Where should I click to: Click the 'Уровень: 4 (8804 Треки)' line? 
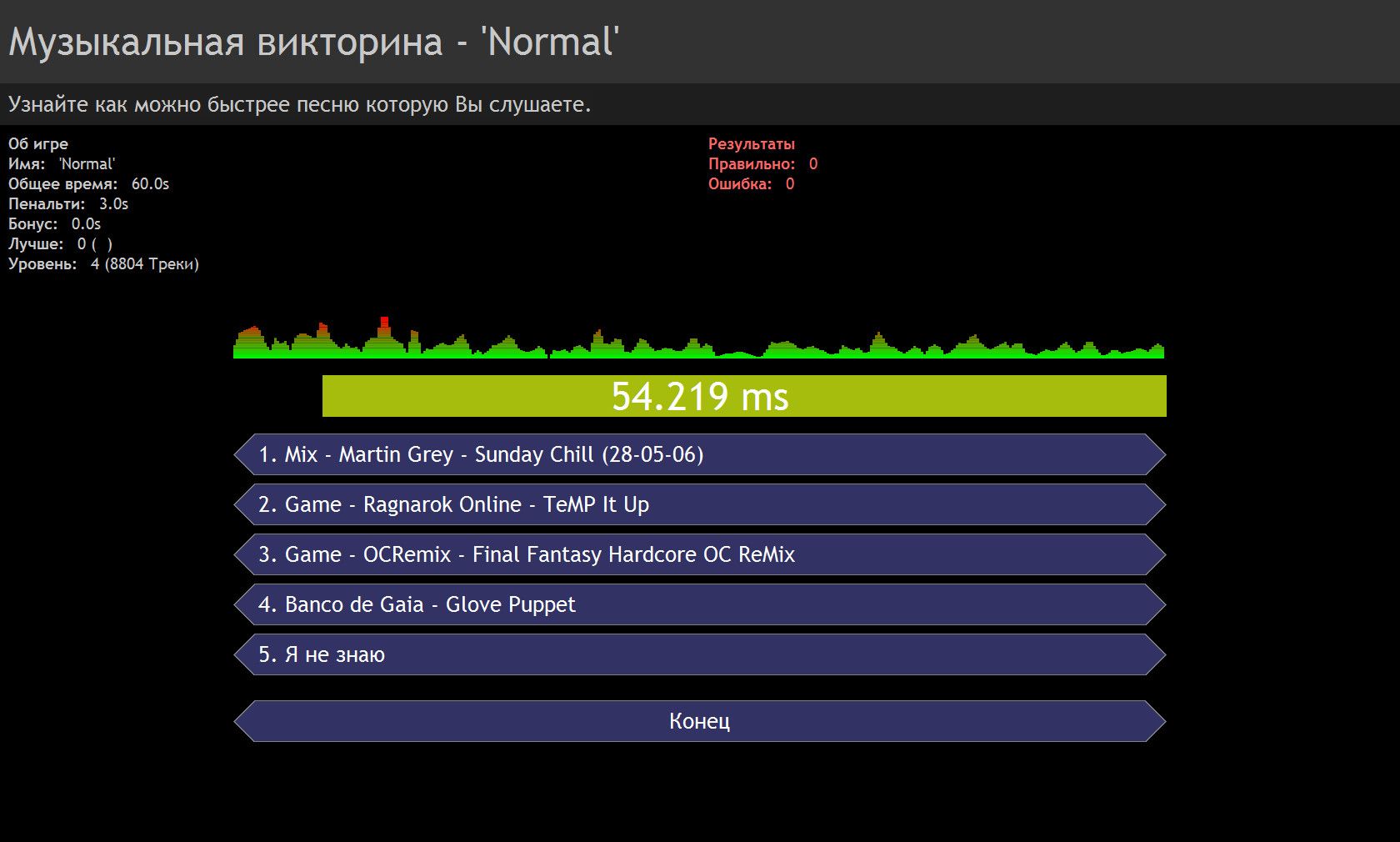coord(103,264)
